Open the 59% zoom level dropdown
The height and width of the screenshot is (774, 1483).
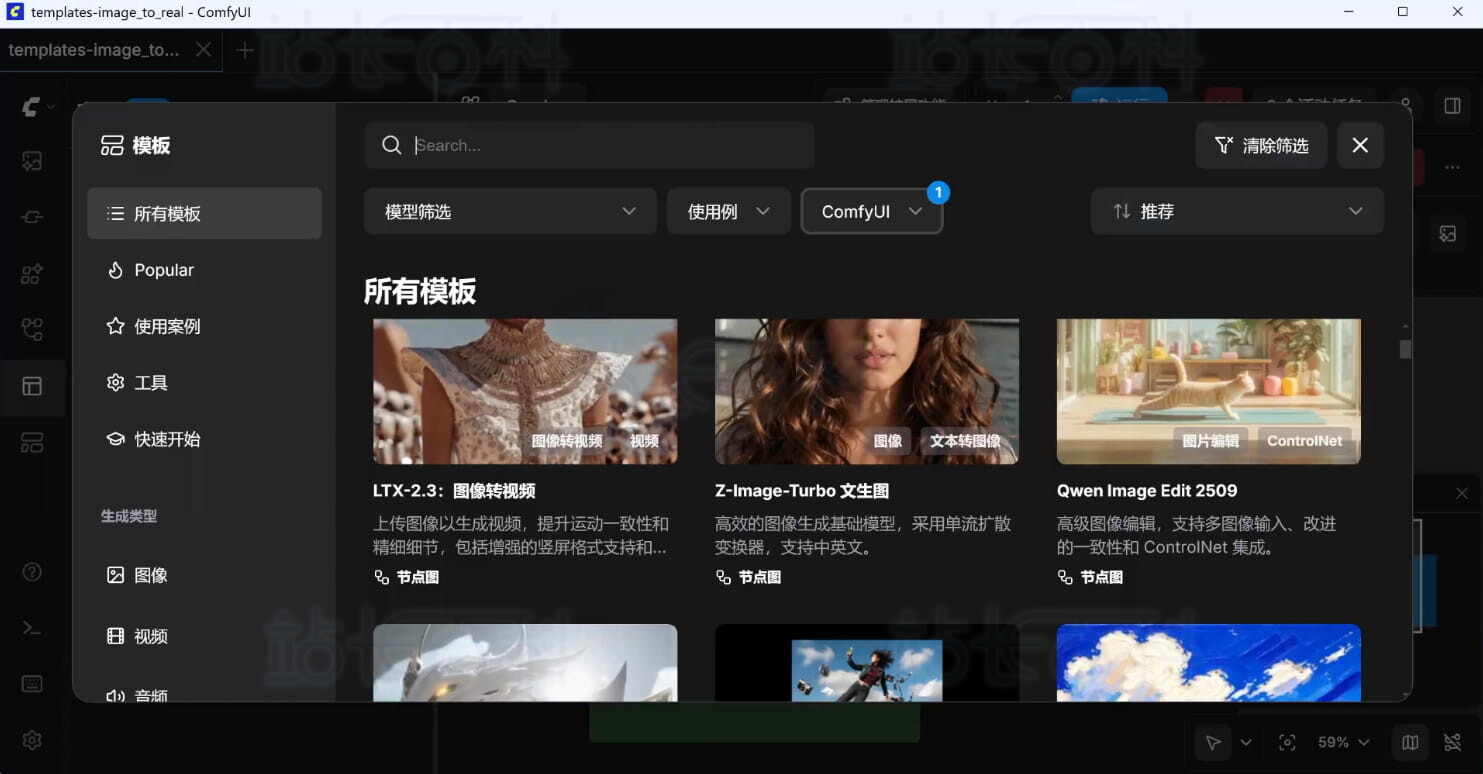[1343, 743]
